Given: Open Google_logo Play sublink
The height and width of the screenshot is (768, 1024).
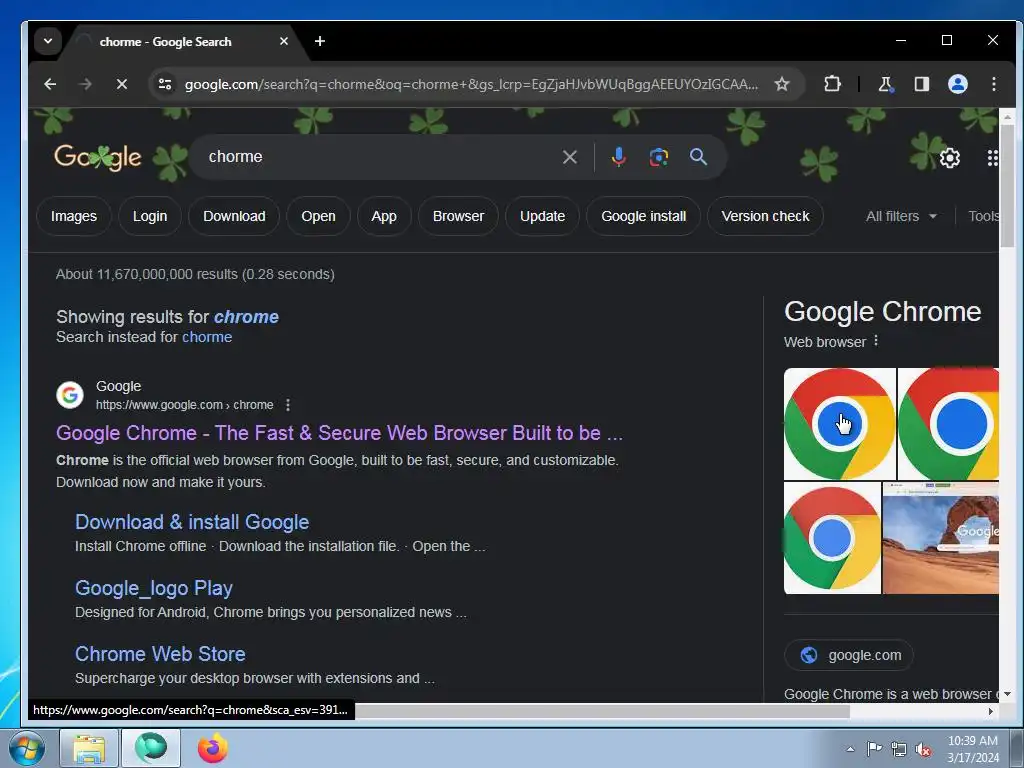Looking at the screenshot, I should point(153,588).
